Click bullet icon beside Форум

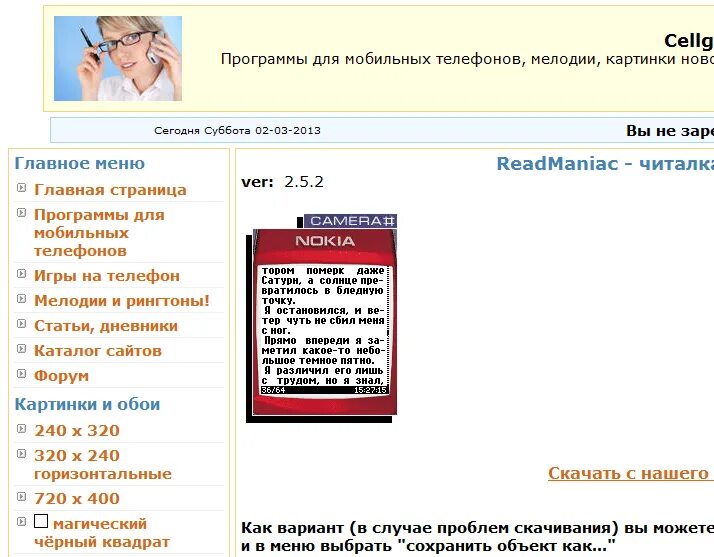point(21,374)
